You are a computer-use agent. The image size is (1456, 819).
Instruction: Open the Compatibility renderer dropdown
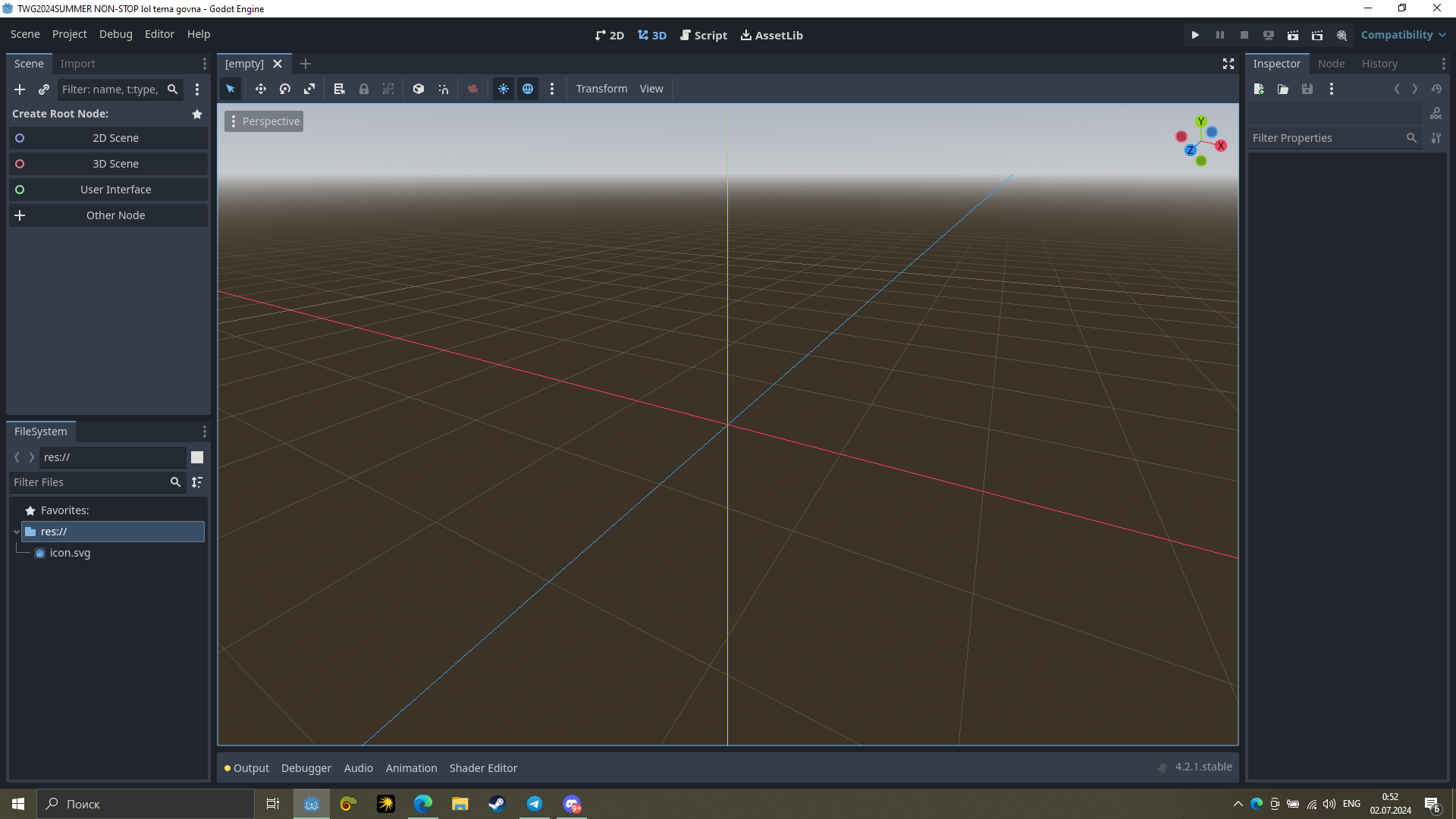point(1403,35)
